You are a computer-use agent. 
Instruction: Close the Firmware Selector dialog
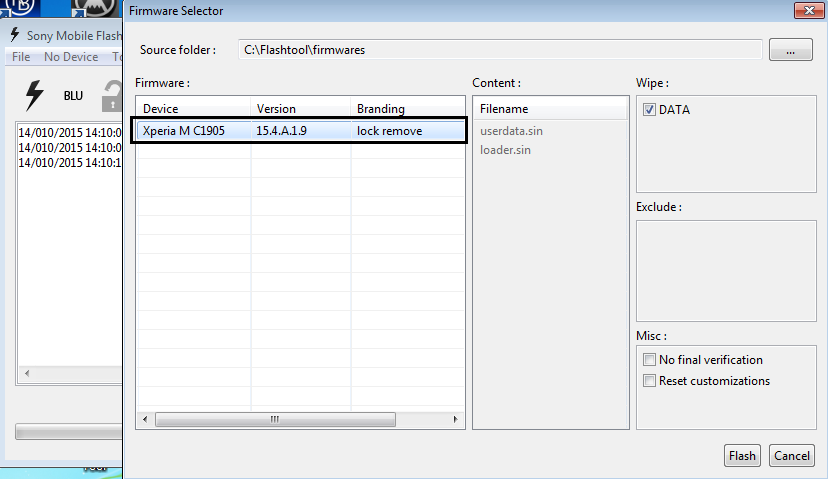(809, 10)
